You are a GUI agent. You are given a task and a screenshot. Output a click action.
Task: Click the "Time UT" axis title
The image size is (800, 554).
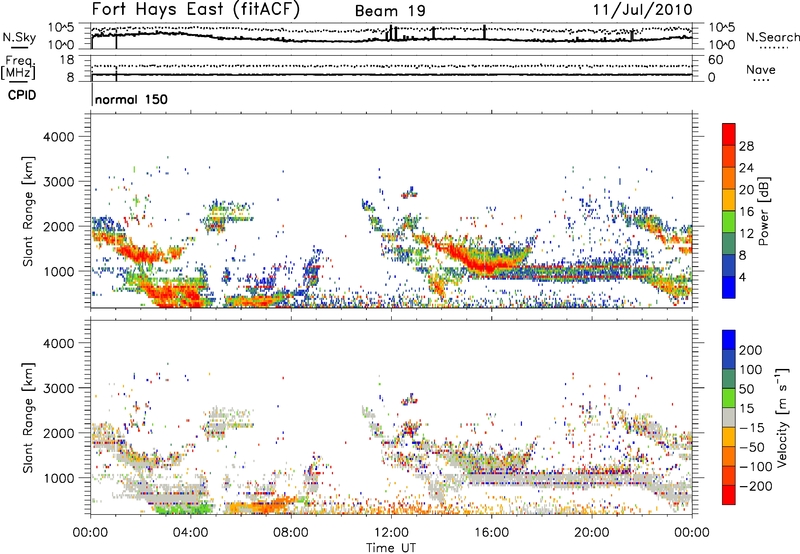click(x=391, y=548)
